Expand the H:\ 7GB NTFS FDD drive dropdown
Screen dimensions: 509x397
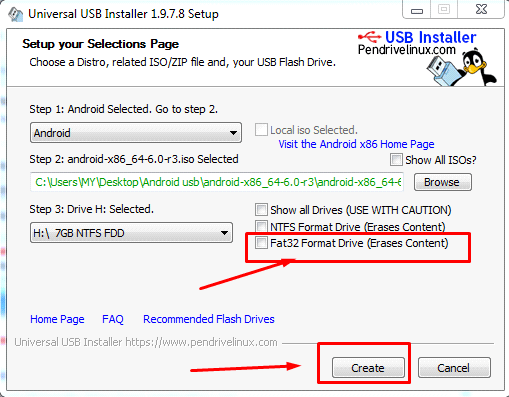(x=131, y=233)
